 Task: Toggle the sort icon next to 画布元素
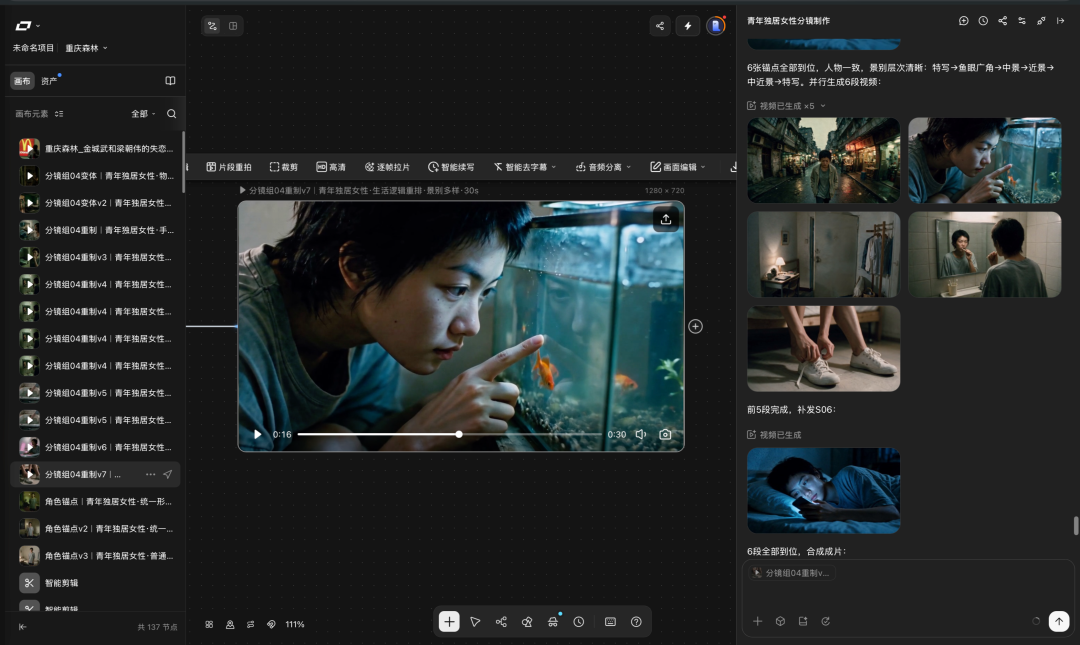pos(59,114)
